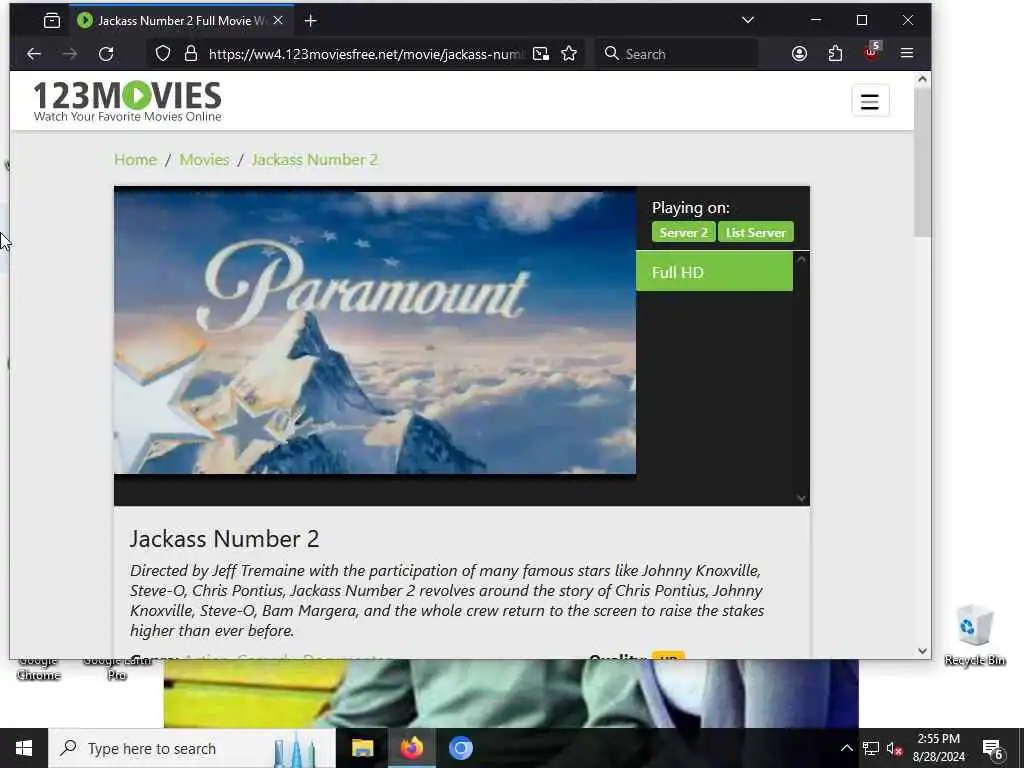Screen dimensions: 1024x768
Task: Click the Paramount video player
Action: coord(375,333)
